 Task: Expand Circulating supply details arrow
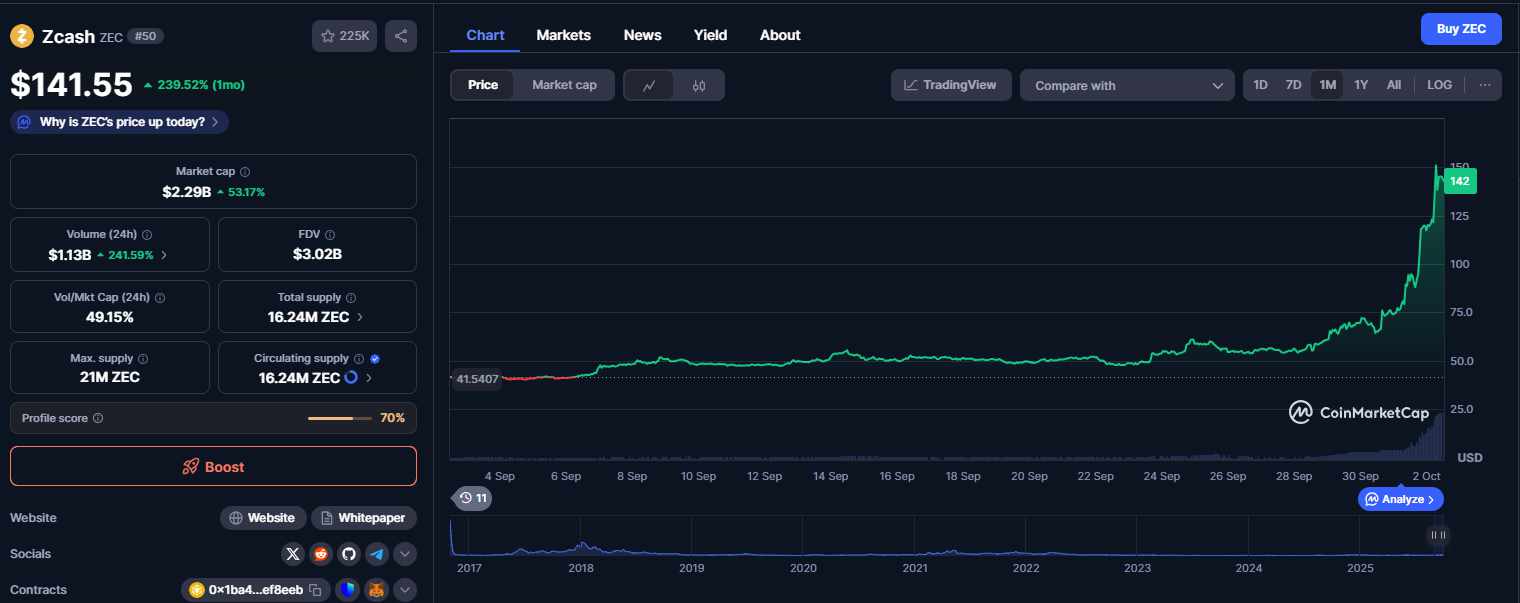click(x=368, y=378)
